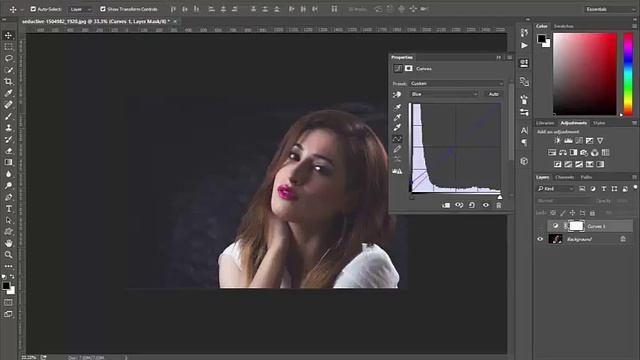
Task: Click the white input slider under curve
Action: point(500,198)
